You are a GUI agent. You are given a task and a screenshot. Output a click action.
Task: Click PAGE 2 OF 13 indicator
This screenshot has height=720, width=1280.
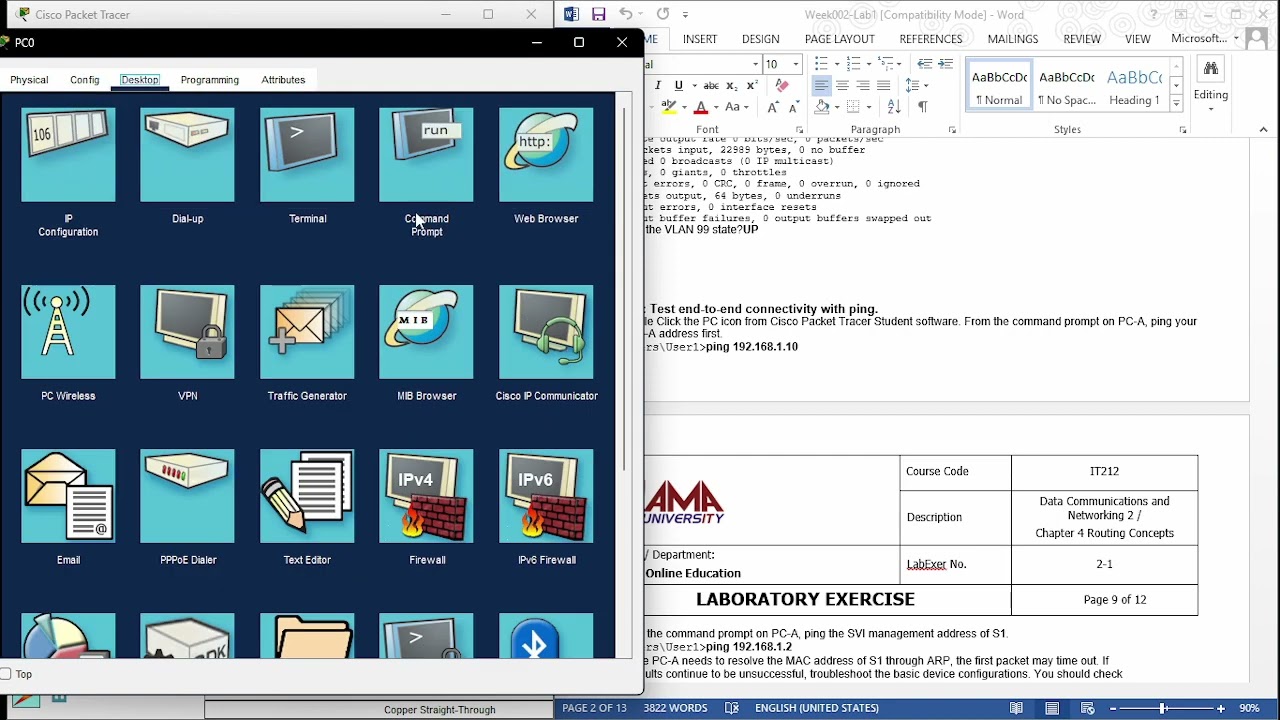[594, 708]
